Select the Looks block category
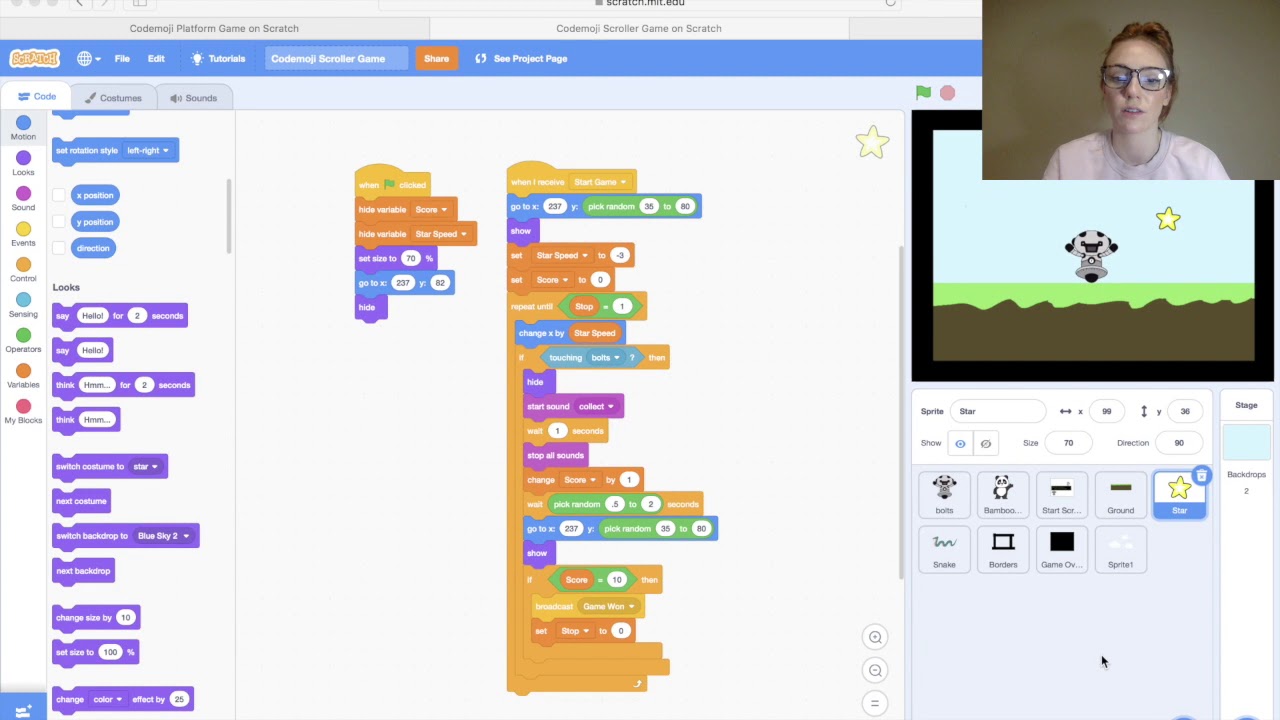This screenshot has height=720, width=1280. tap(23, 164)
